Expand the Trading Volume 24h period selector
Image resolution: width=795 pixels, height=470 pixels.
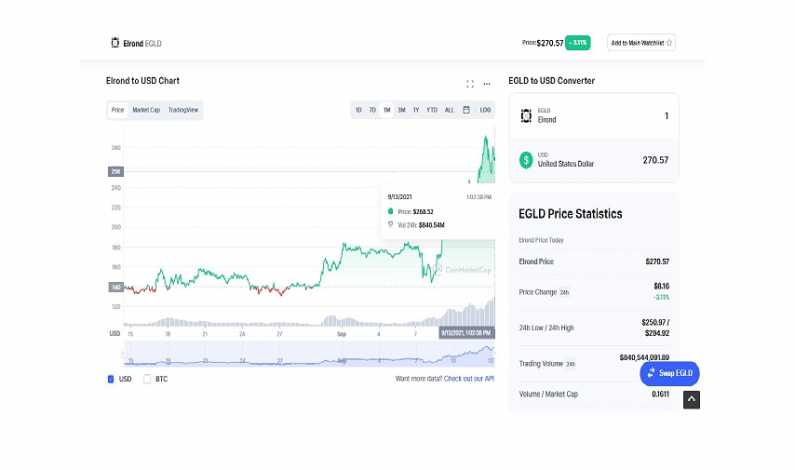571,364
